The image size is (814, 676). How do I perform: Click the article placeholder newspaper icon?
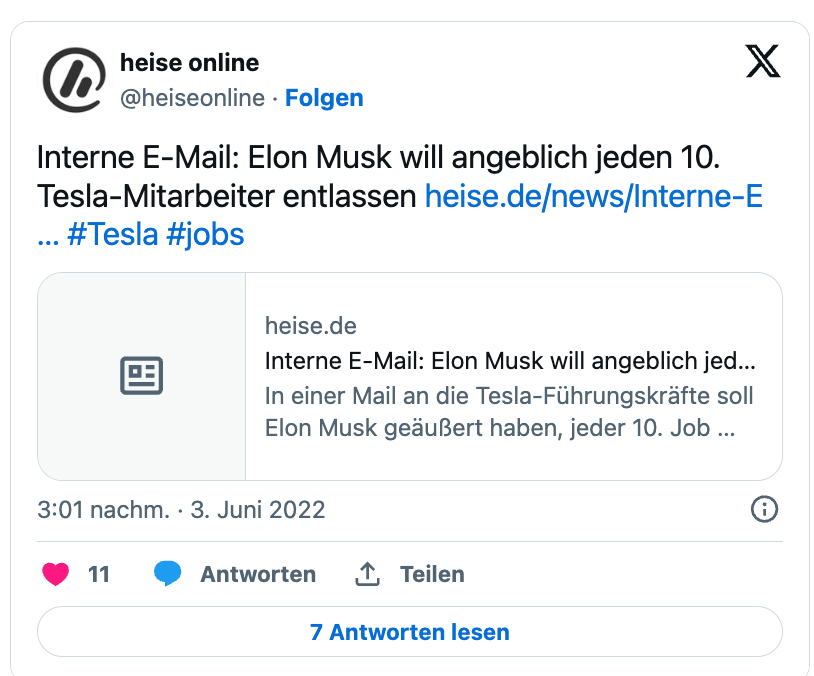tap(141, 377)
